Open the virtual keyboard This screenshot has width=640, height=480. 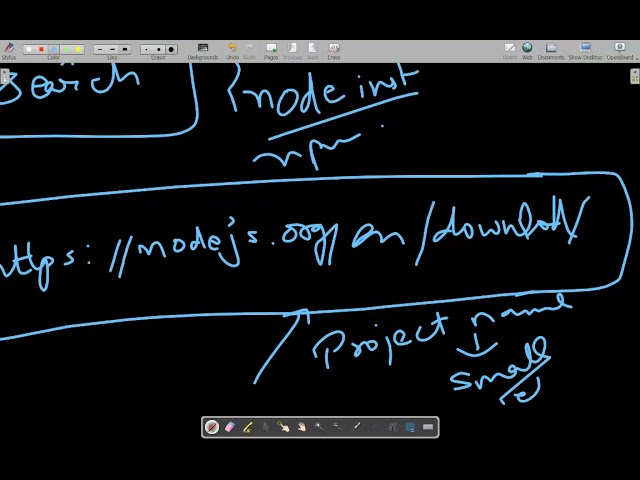pyautogui.click(x=428, y=427)
